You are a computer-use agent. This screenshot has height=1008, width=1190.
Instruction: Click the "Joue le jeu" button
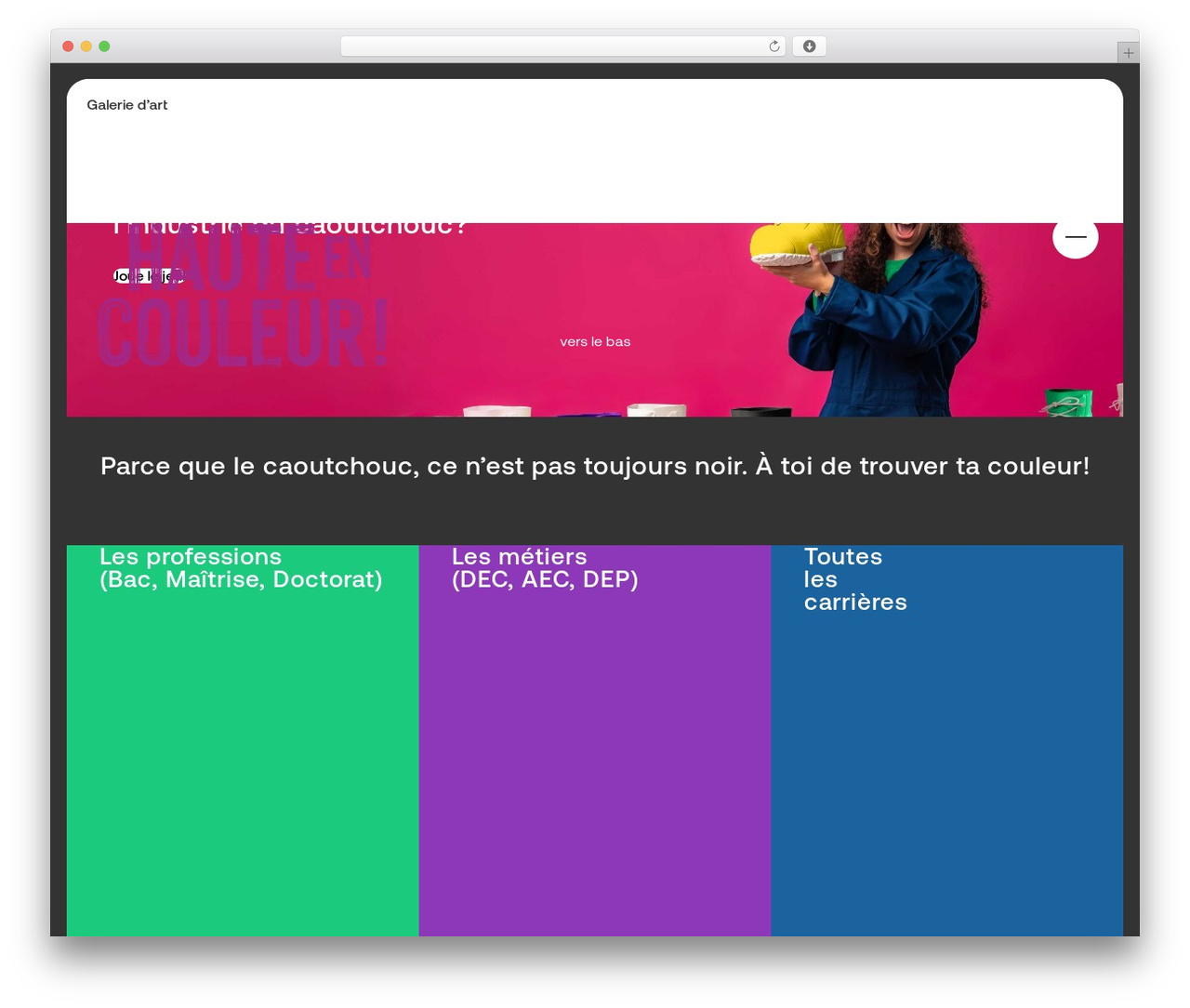pos(149,276)
